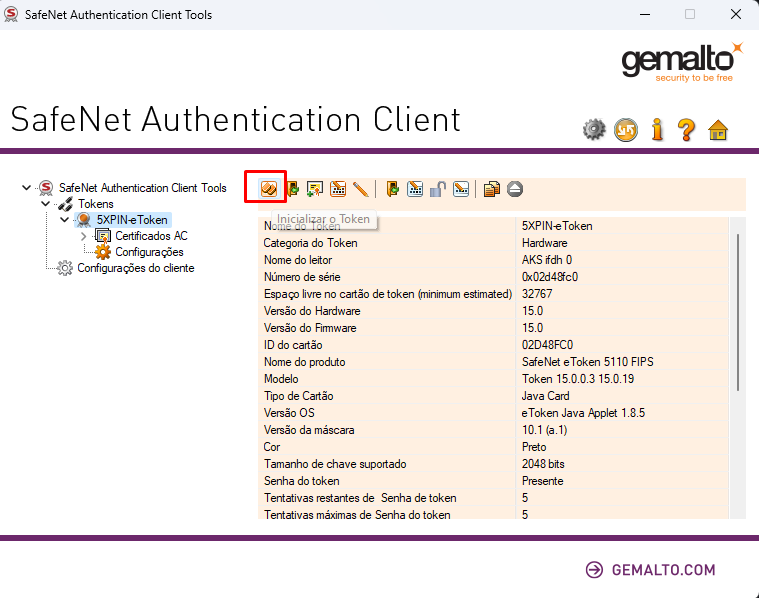This screenshot has width=759, height=598.
Task: Click the token details vertical scrollbar
Action: click(x=739, y=310)
